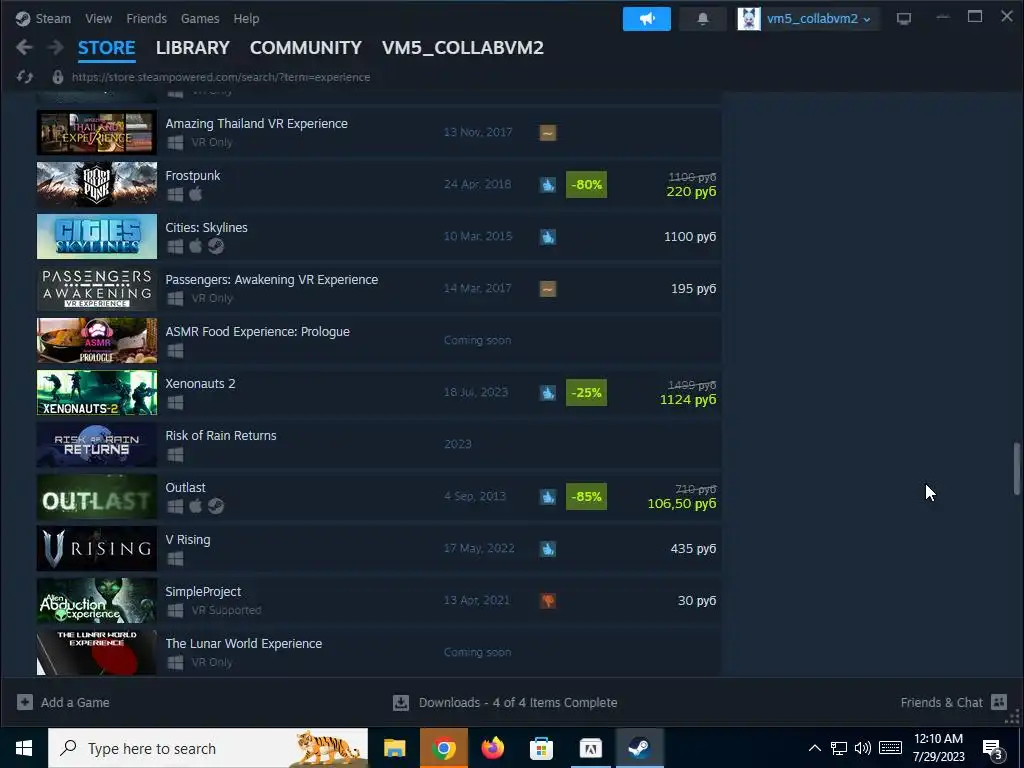Viewport: 1024px width, 768px height.
Task: Click Xenonauts 2 positive review icon
Action: click(547, 392)
